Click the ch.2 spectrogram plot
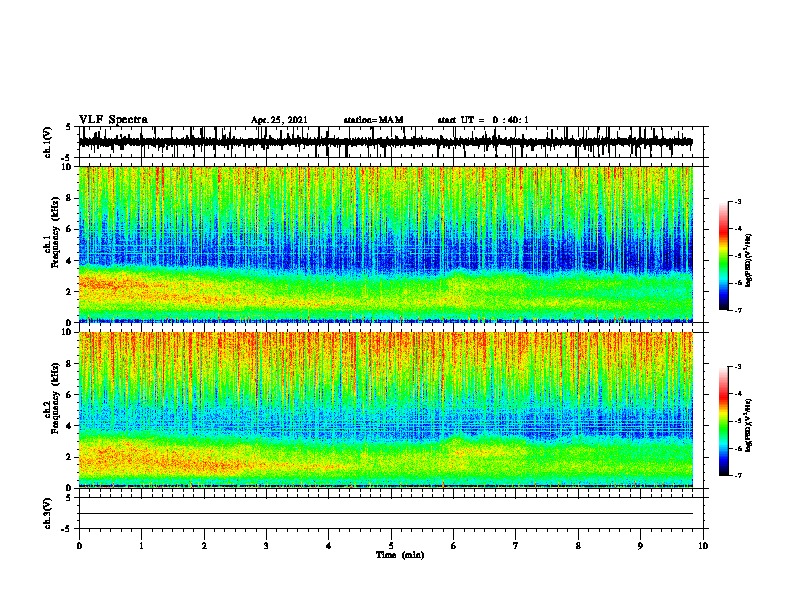 coord(385,410)
